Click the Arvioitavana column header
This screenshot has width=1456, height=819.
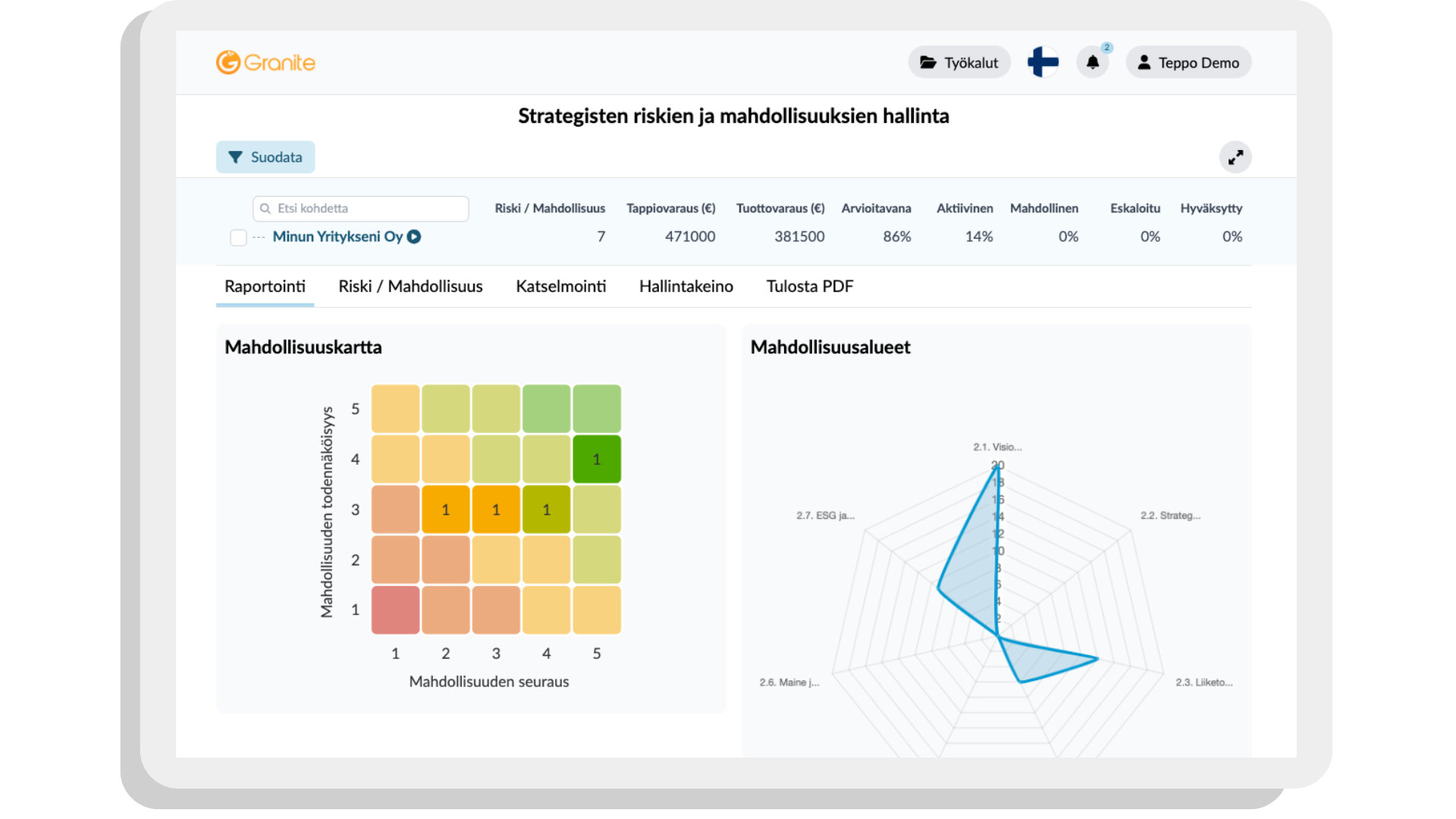point(877,209)
